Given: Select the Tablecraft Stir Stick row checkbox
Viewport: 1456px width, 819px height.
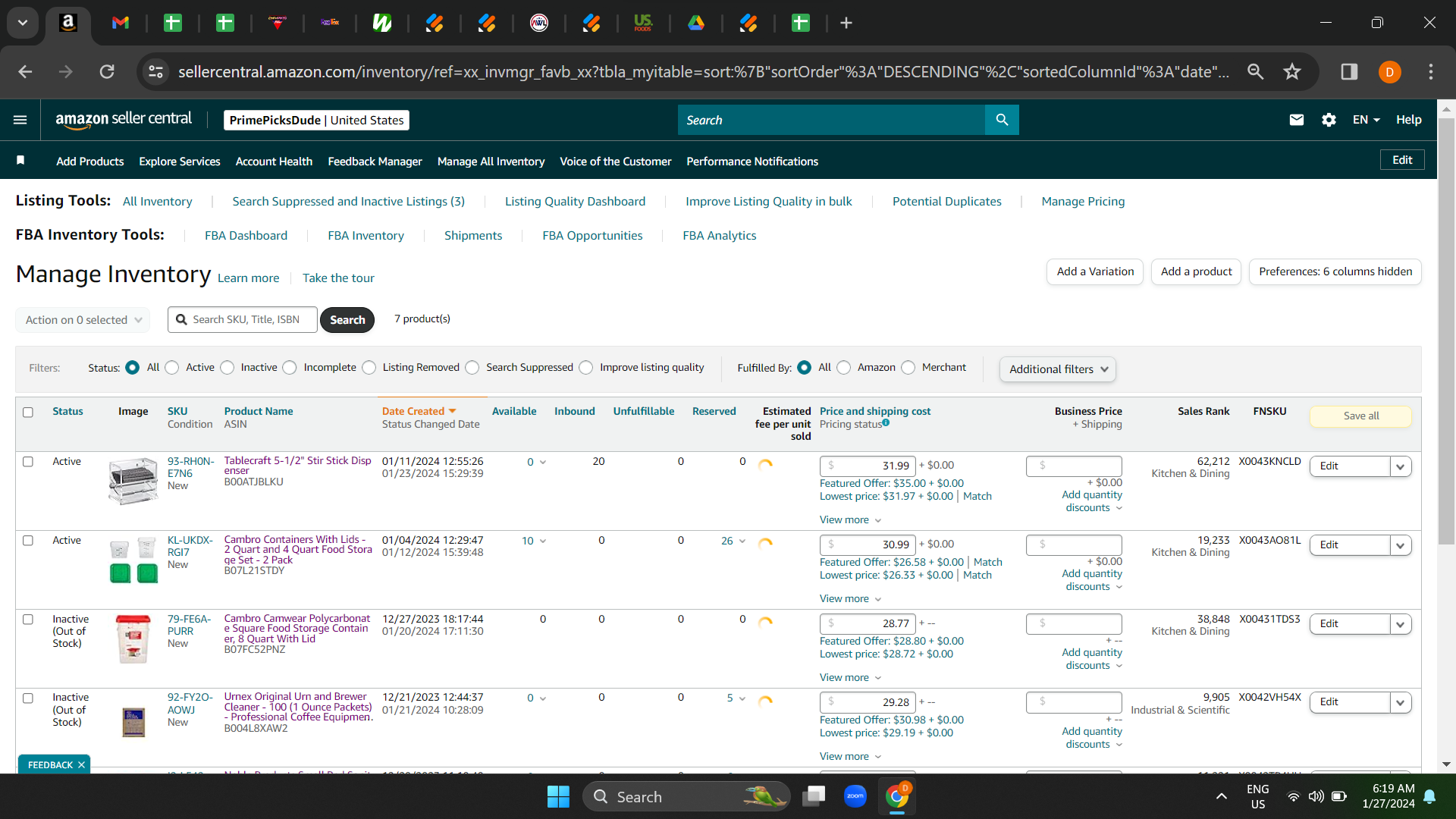Looking at the screenshot, I should click(28, 461).
